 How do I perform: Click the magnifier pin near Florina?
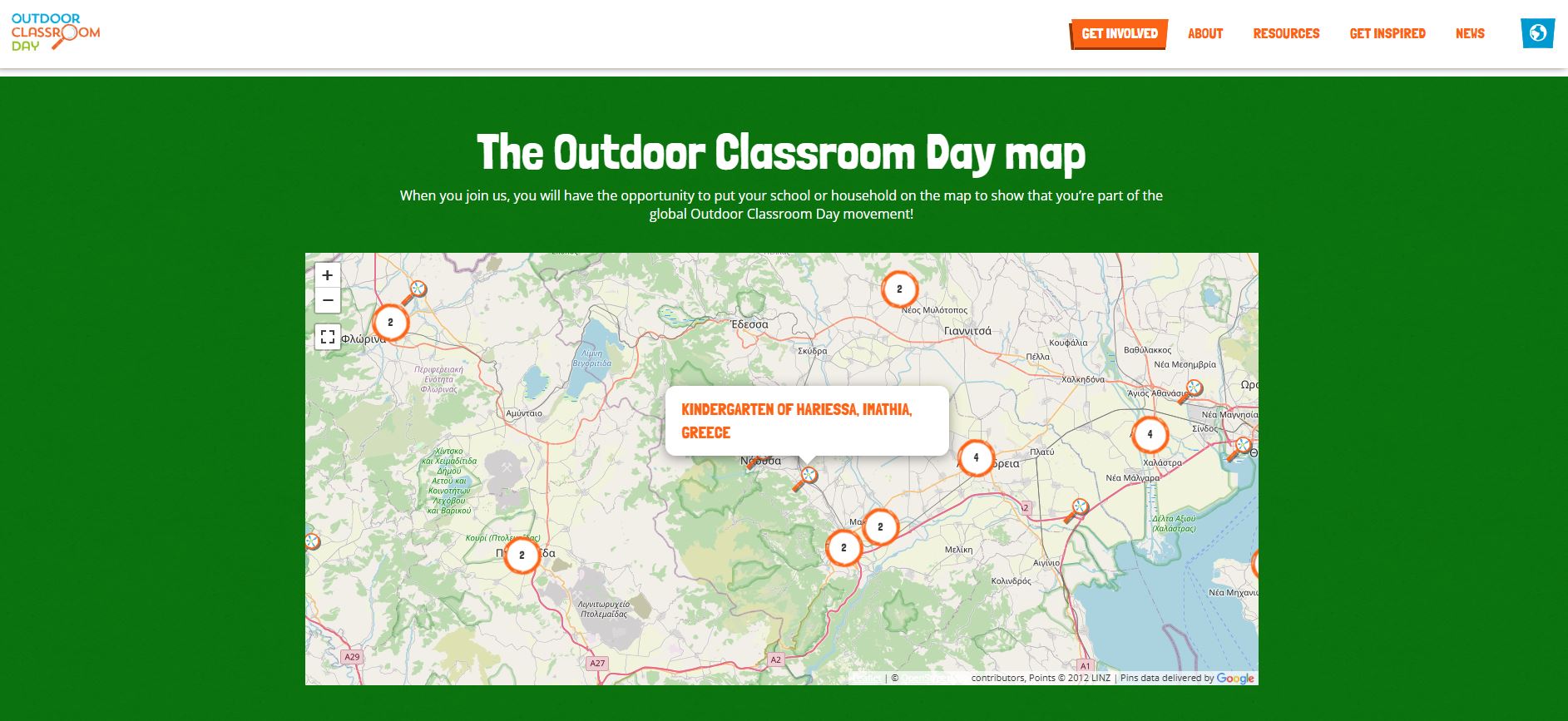click(415, 292)
